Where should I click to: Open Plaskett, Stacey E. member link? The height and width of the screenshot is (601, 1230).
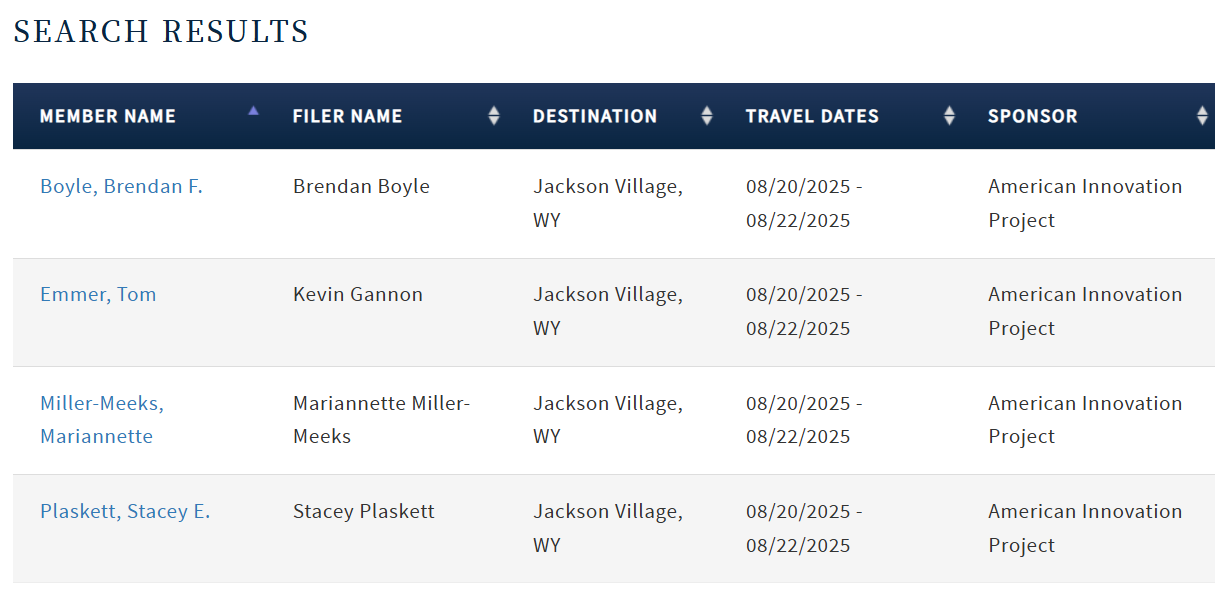point(125,511)
